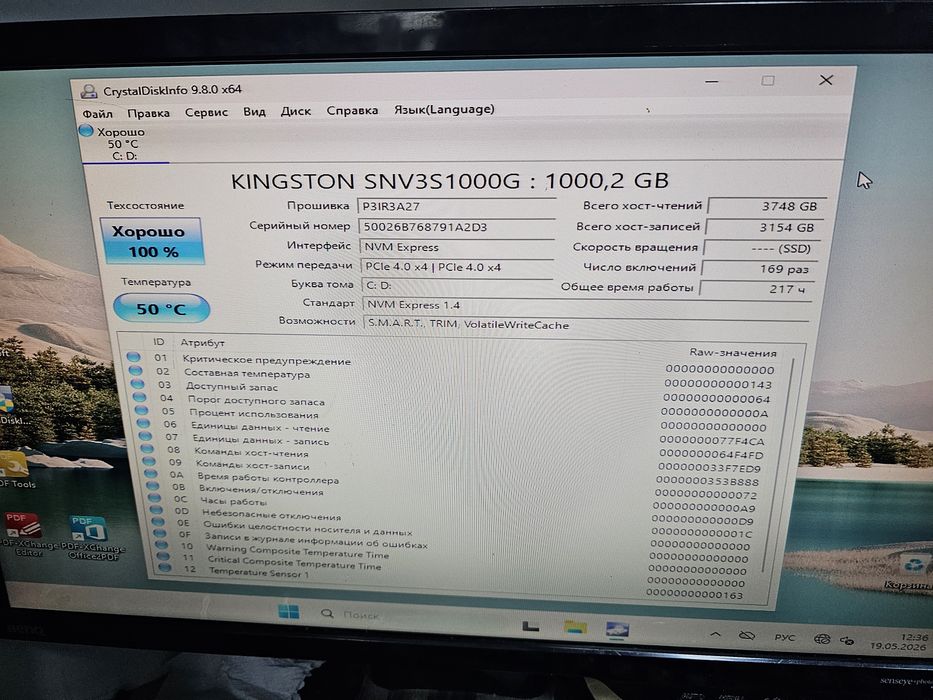
Task: Click the Возможности field S.M.A.R.T., TRIM, VolatileWriteCache
Action: pos(586,325)
